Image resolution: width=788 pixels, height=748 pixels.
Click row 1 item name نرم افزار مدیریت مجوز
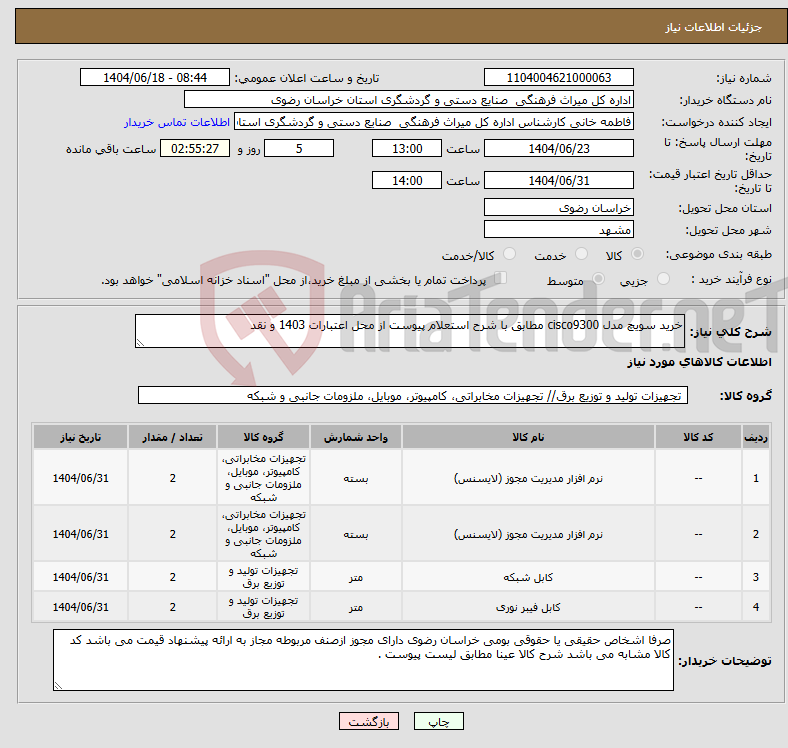(528, 478)
